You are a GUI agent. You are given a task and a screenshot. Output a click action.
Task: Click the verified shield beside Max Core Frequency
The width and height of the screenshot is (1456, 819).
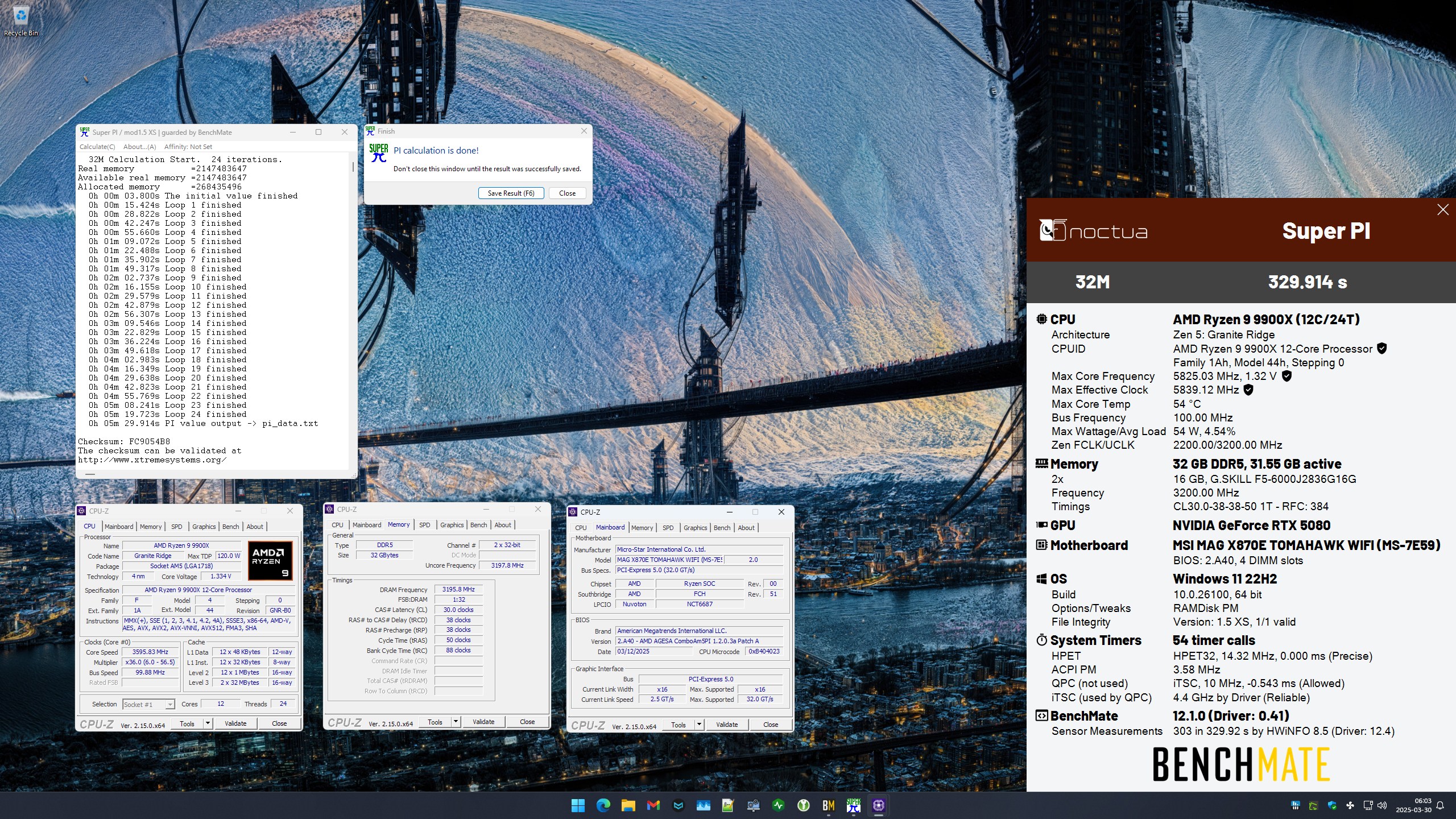[1287, 376]
